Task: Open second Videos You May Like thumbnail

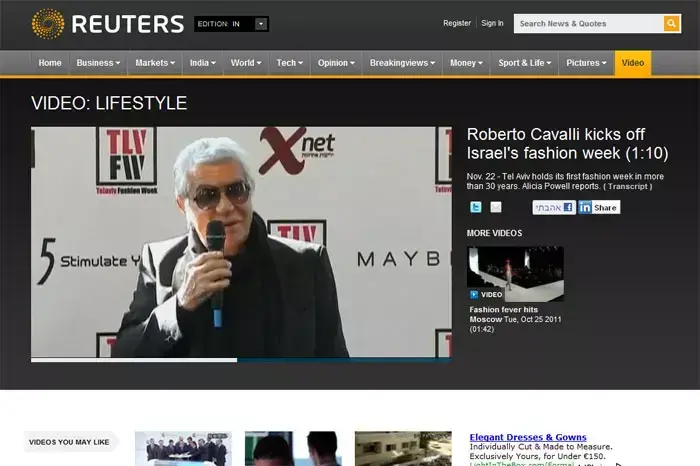Action: tap(293, 449)
